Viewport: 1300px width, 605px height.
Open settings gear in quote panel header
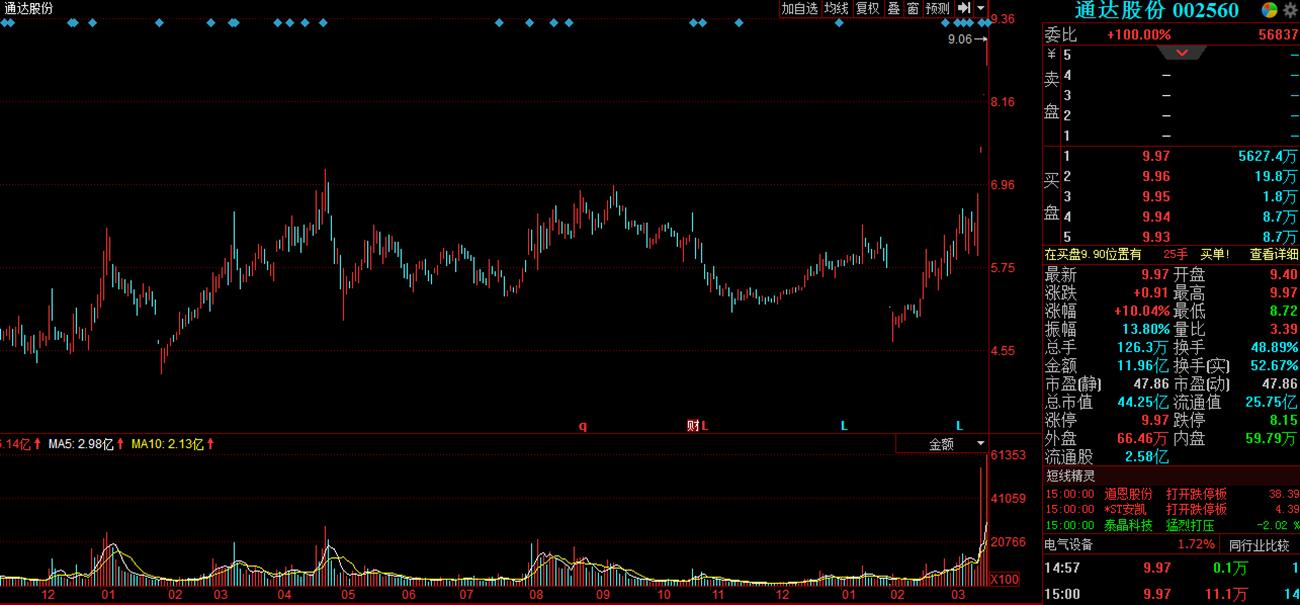1290,9
